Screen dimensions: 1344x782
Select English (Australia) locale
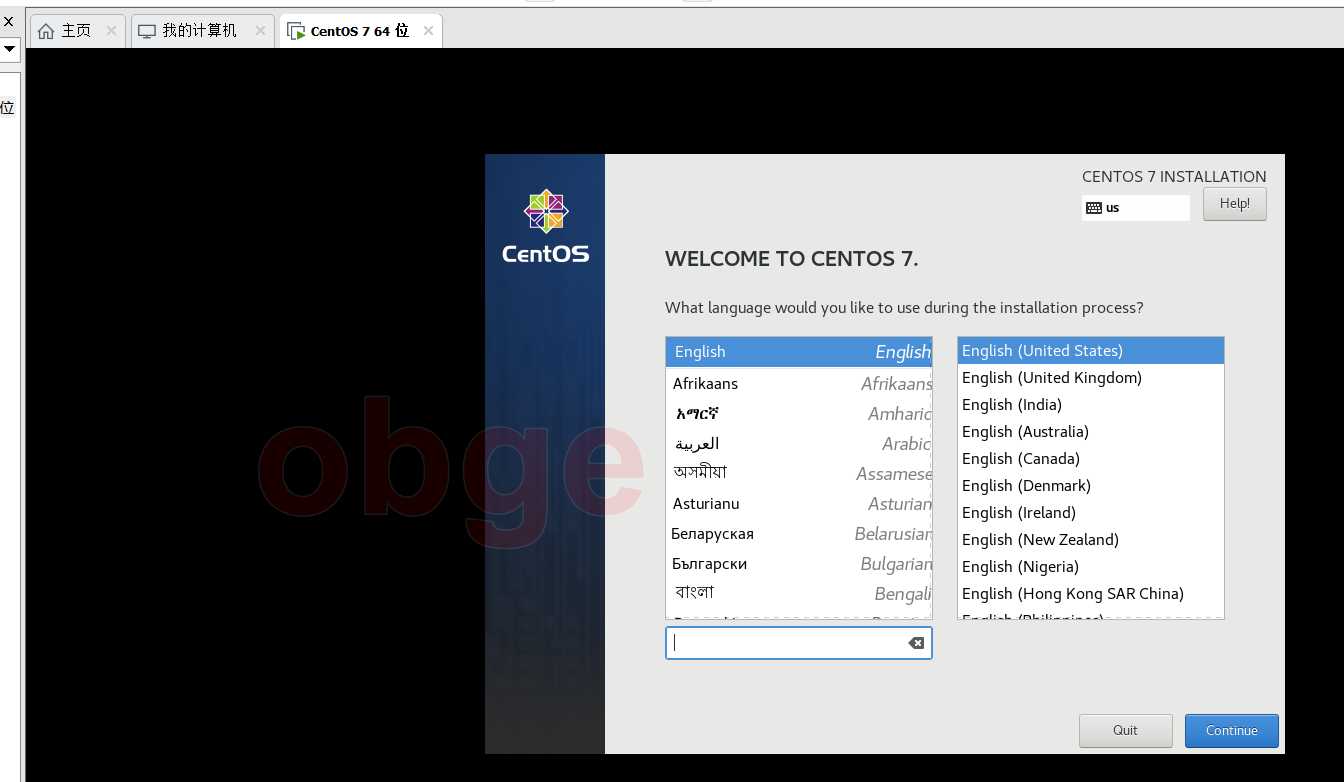click(1090, 432)
